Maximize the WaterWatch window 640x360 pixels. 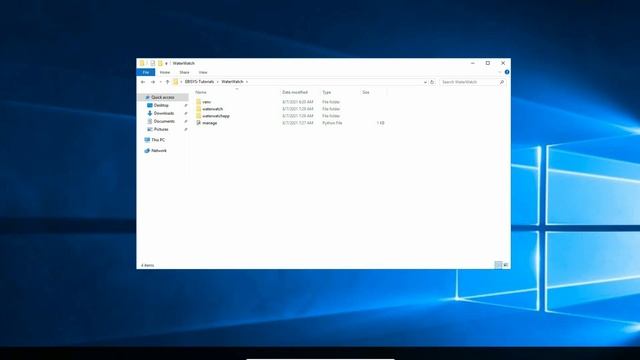[488, 63]
